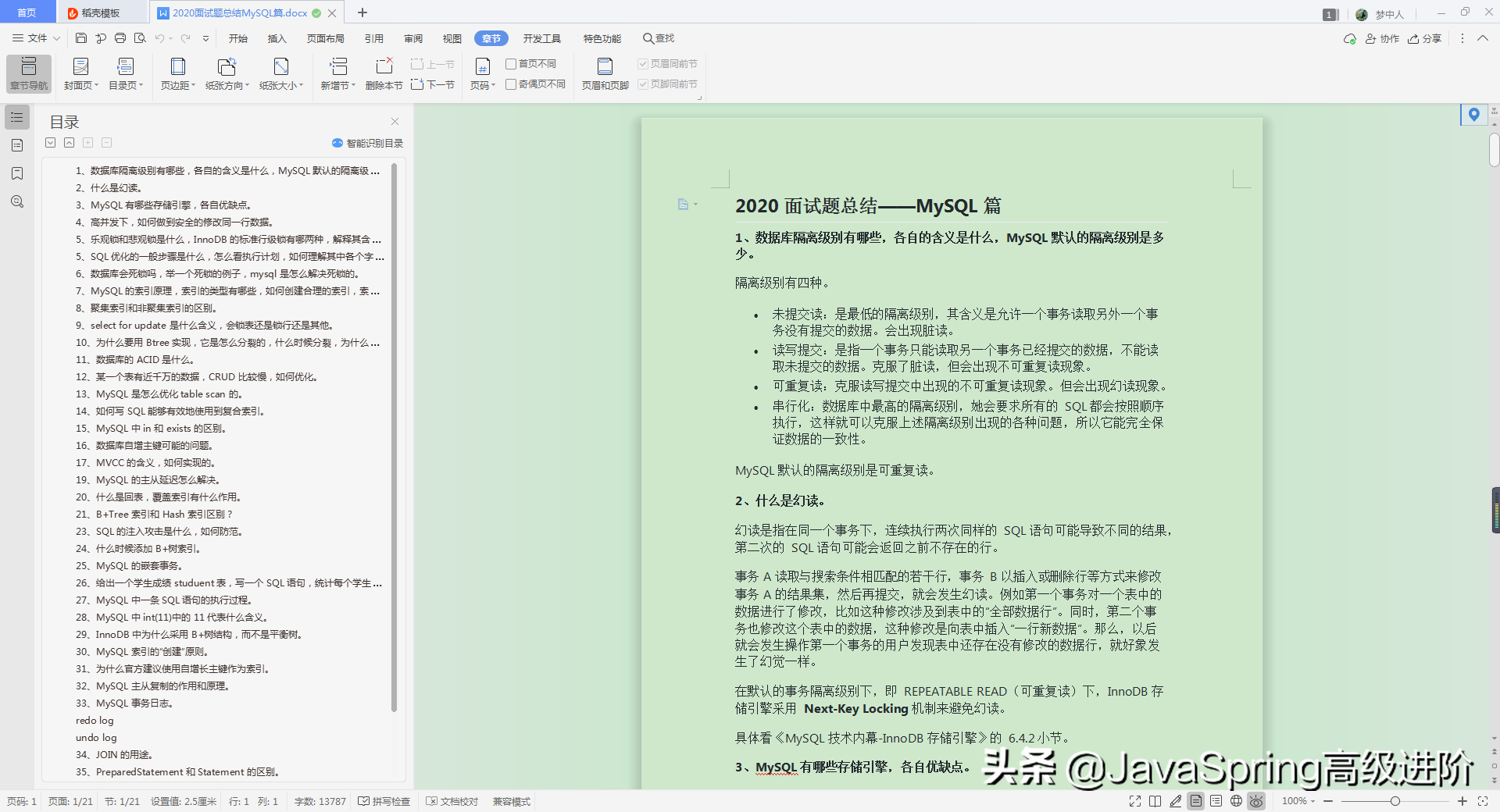
Task: Click the undo arrow icon
Action: (x=159, y=38)
